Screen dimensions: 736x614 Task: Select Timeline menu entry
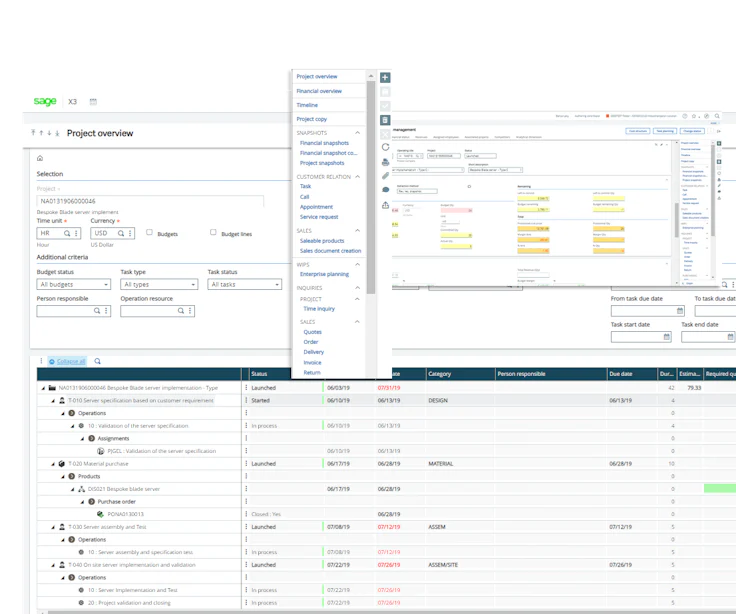coord(307,105)
